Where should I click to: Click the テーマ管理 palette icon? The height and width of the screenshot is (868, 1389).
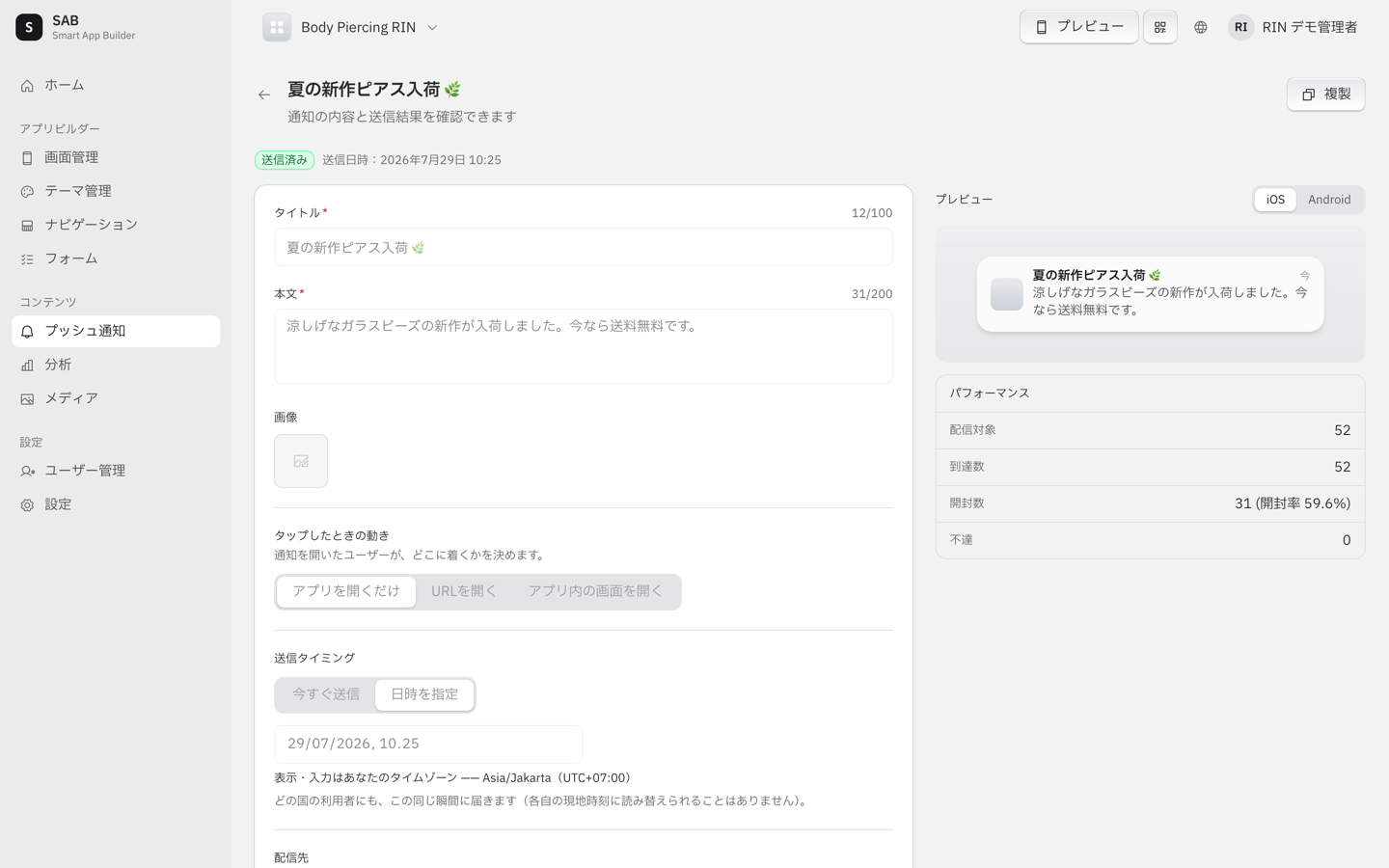point(27,192)
